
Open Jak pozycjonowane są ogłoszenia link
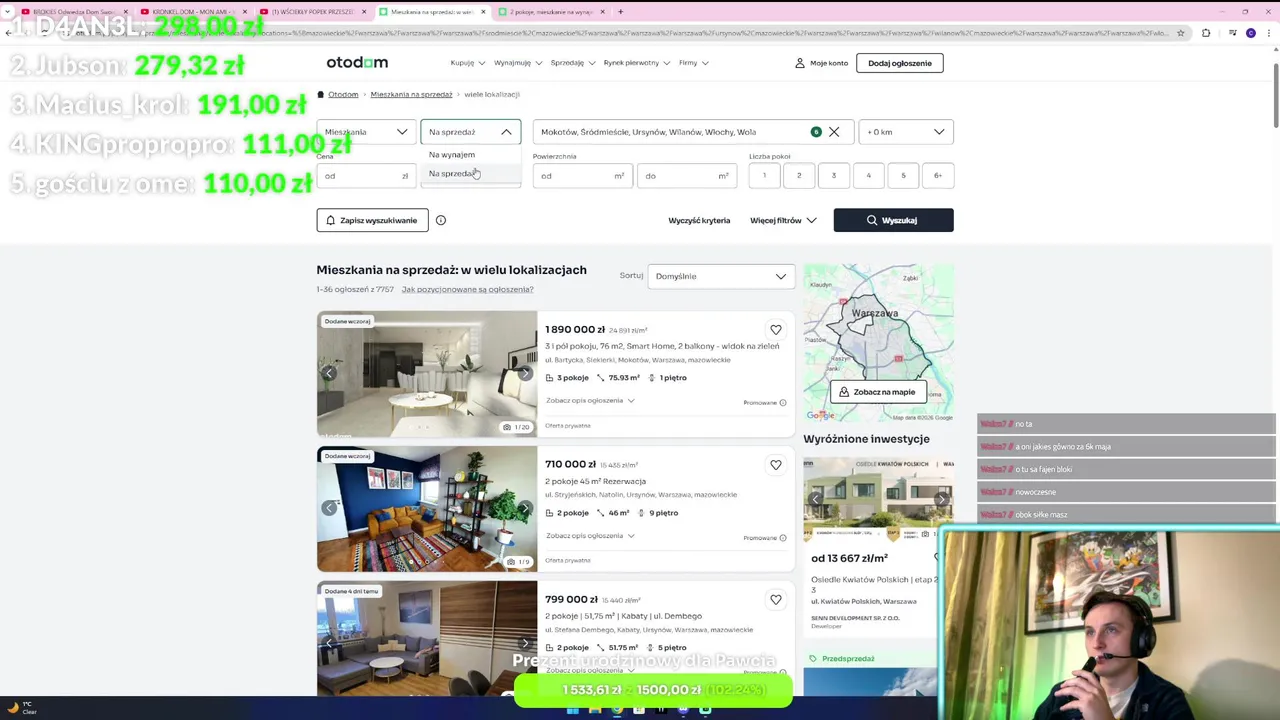click(x=467, y=289)
